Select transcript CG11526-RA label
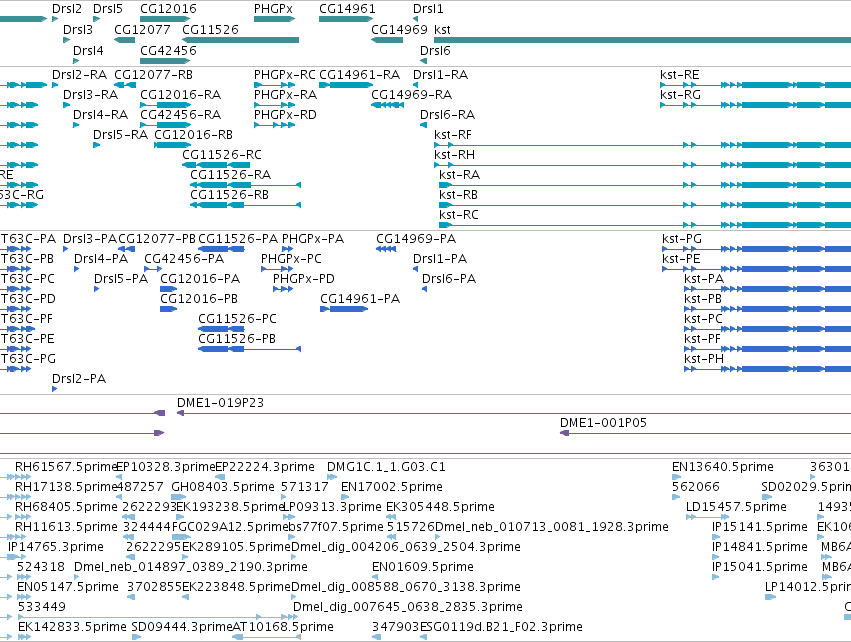 point(231,175)
